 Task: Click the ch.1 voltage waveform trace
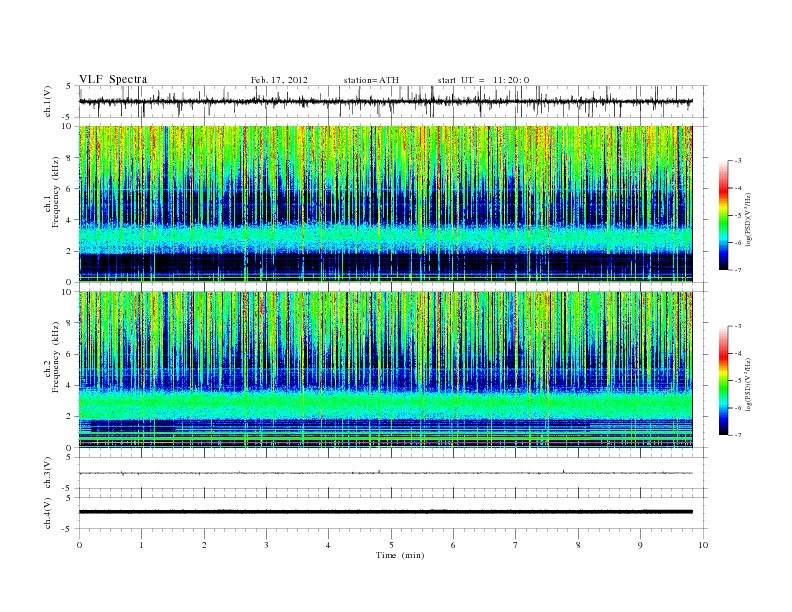[x=385, y=101]
